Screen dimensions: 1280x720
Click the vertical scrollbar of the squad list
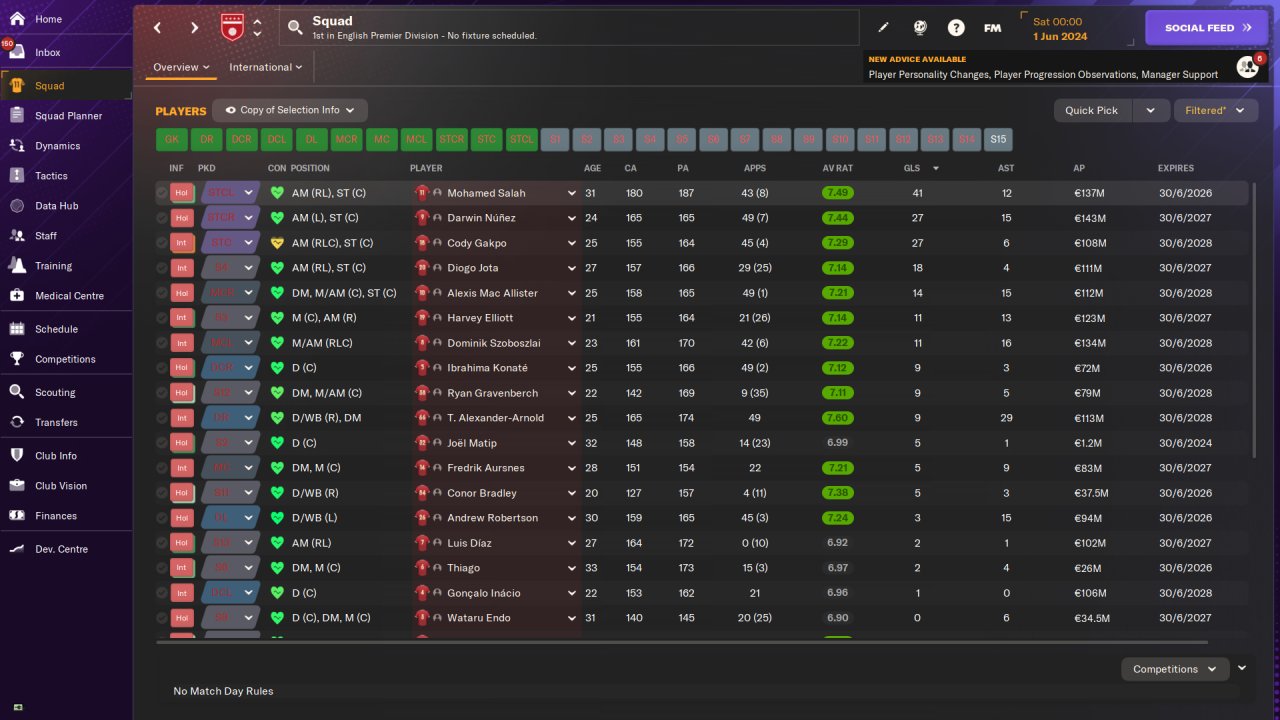tap(1253, 320)
